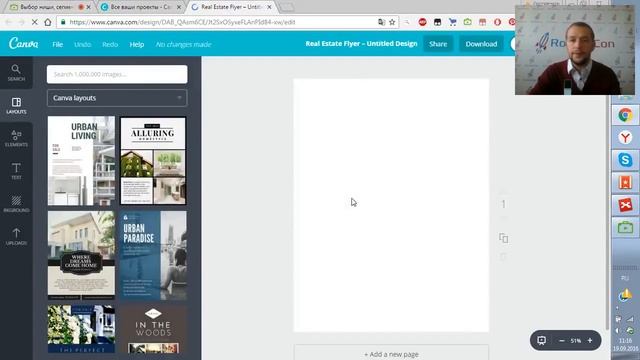Close the second Canva projects tab
The height and width of the screenshot is (360, 640).
point(178,7)
